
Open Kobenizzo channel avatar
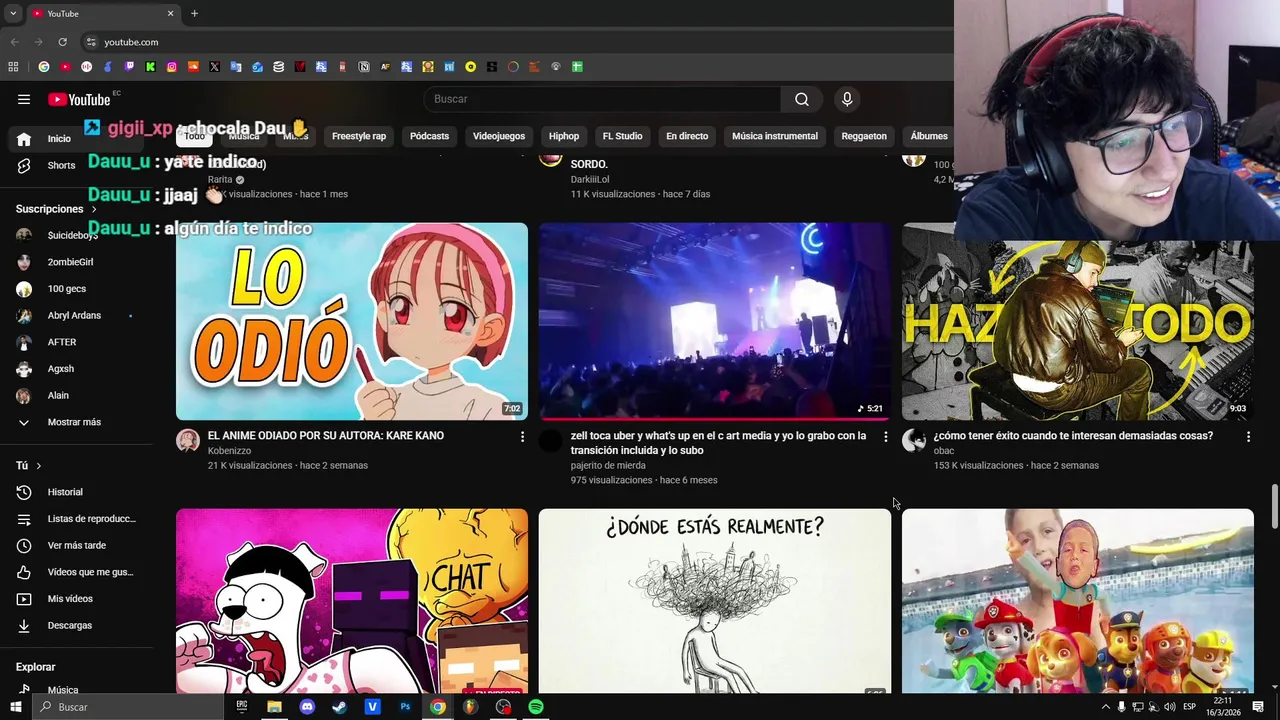click(188, 441)
